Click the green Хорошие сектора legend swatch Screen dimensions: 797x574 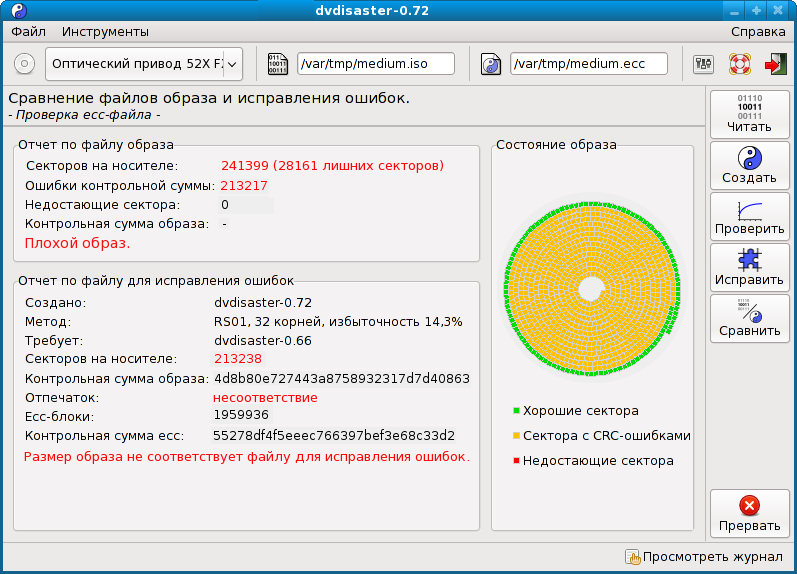516,410
